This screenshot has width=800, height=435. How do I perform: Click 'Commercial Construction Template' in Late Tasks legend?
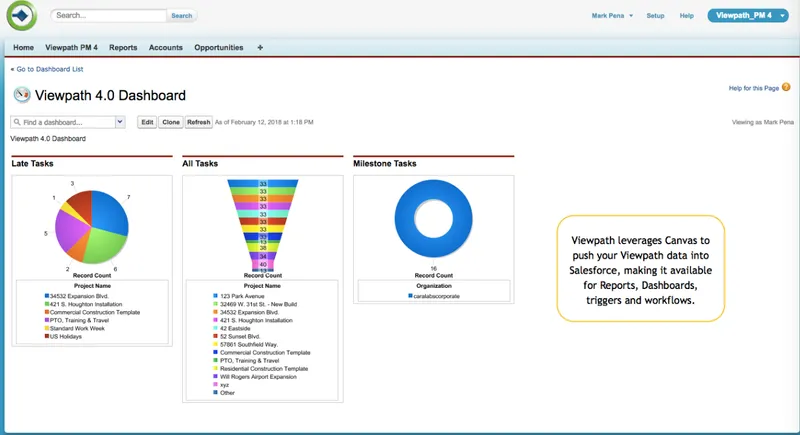point(95,312)
